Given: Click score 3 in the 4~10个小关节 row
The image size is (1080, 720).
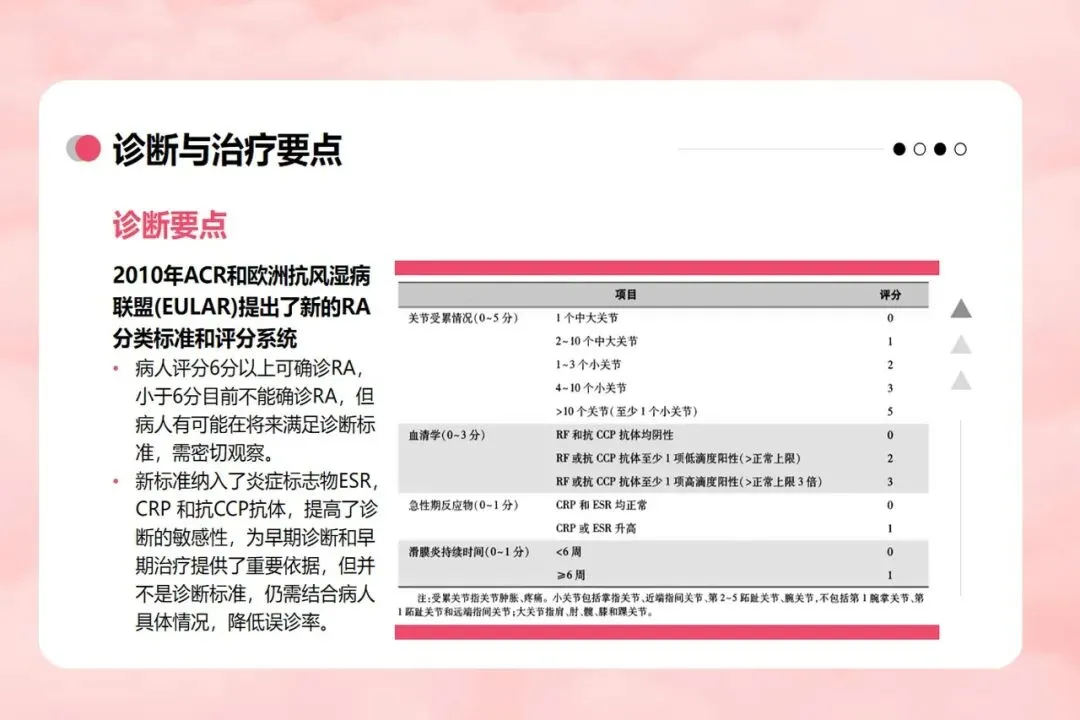Looking at the screenshot, I should [890, 388].
